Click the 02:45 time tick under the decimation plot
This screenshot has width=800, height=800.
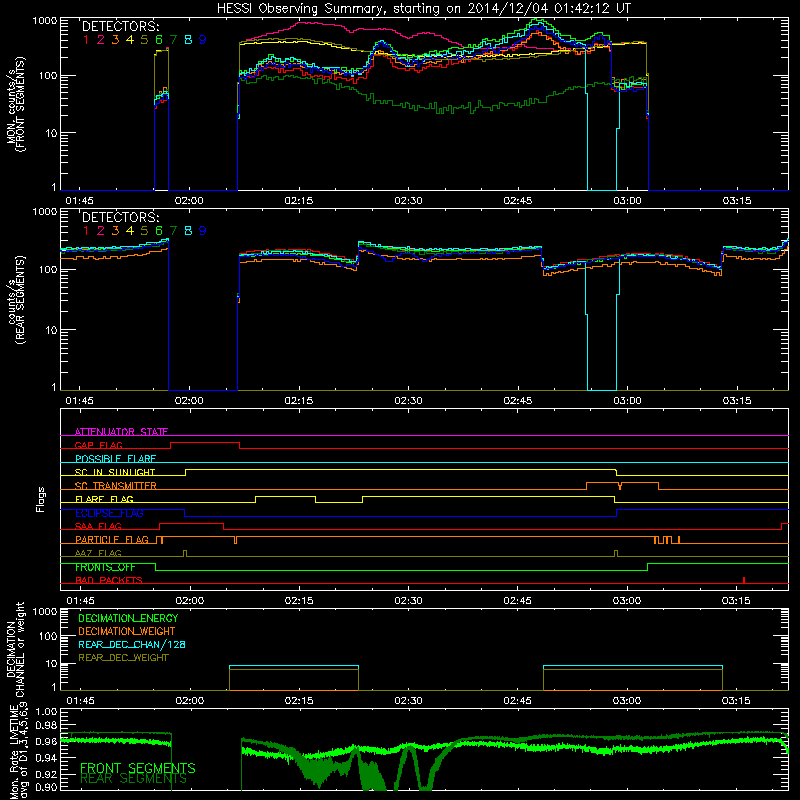click(517, 701)
